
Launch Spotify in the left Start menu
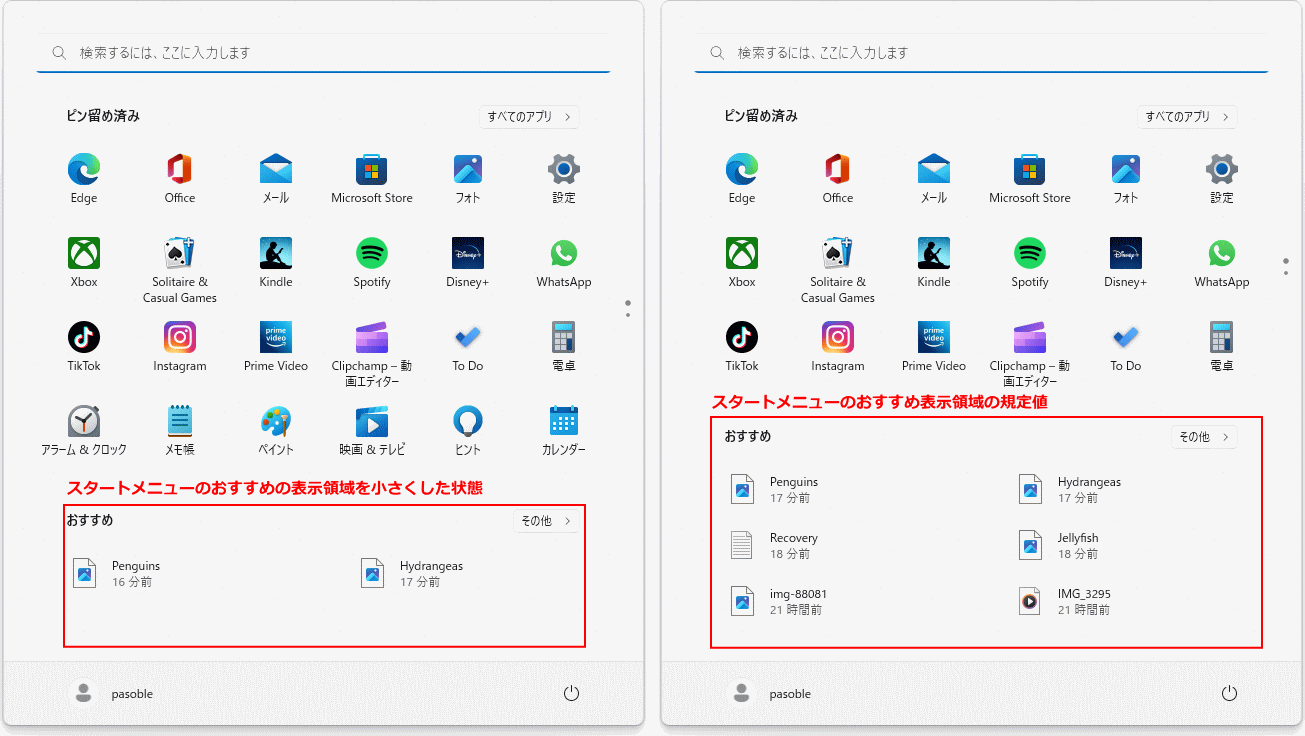(372, 263)
